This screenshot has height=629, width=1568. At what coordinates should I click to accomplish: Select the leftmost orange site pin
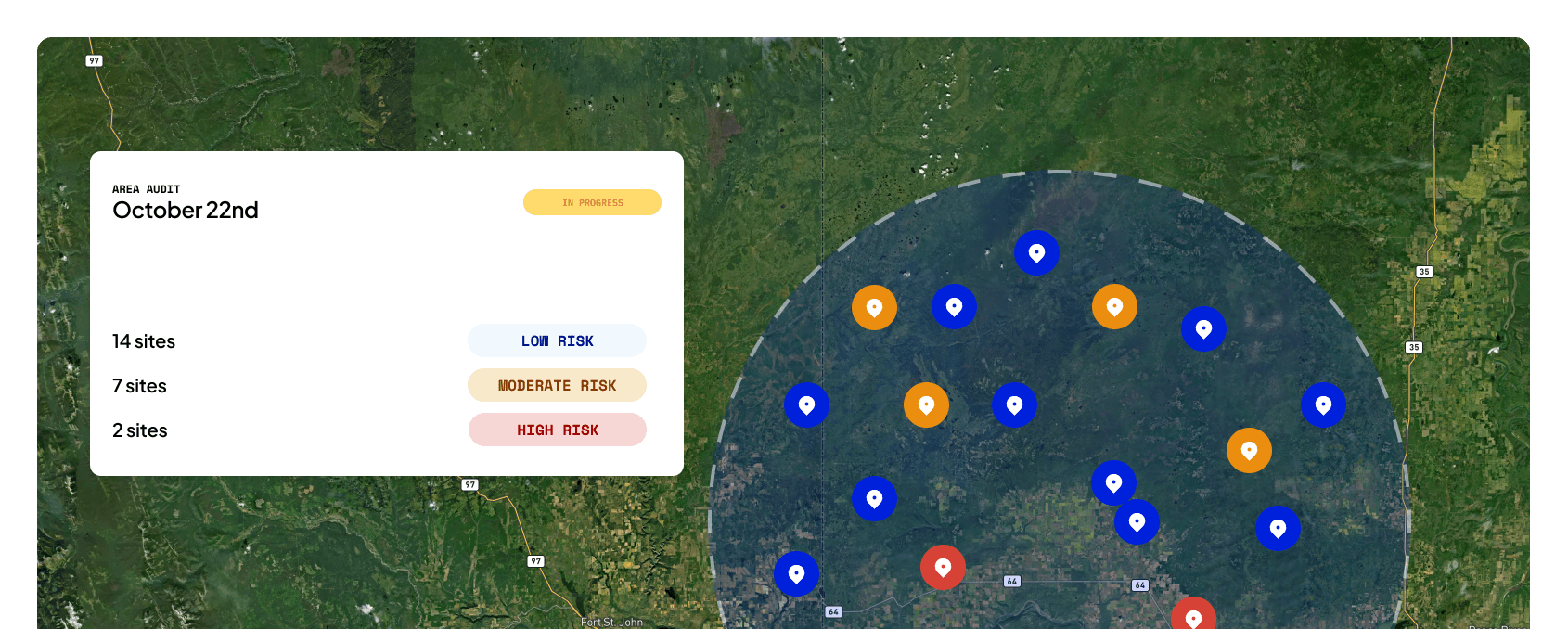click(x=874, y=307)
